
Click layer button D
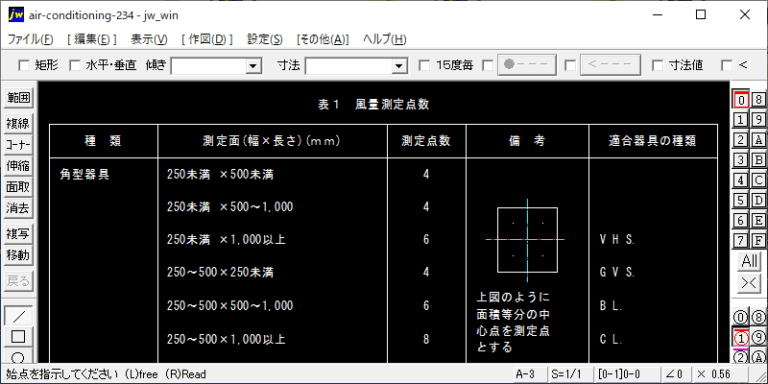coord(759,200)
